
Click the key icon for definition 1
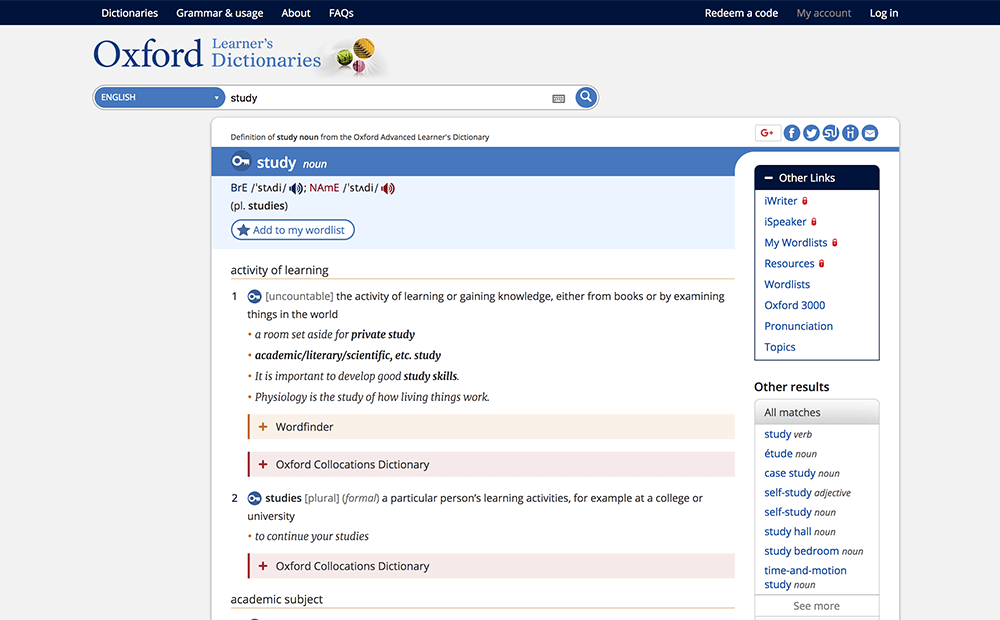click(254, 297)
